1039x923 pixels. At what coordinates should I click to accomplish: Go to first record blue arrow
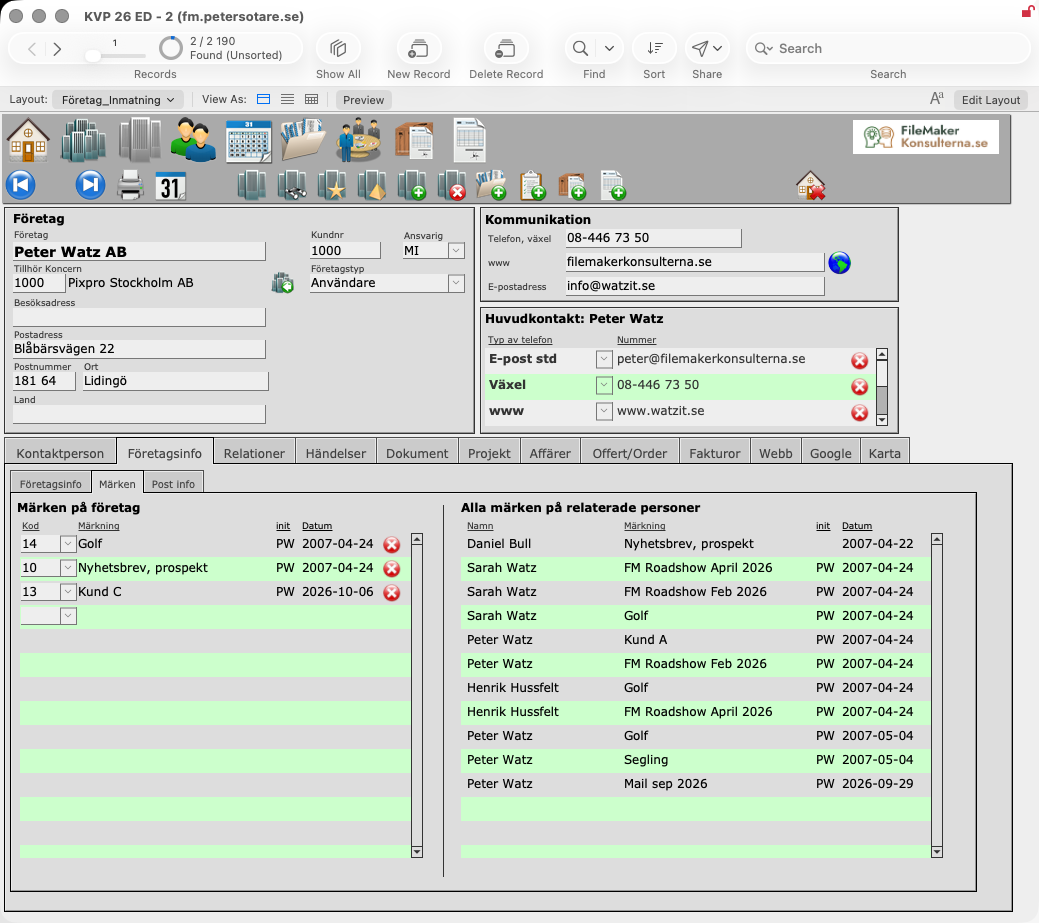pyautogui.click(x=21, y=185)
